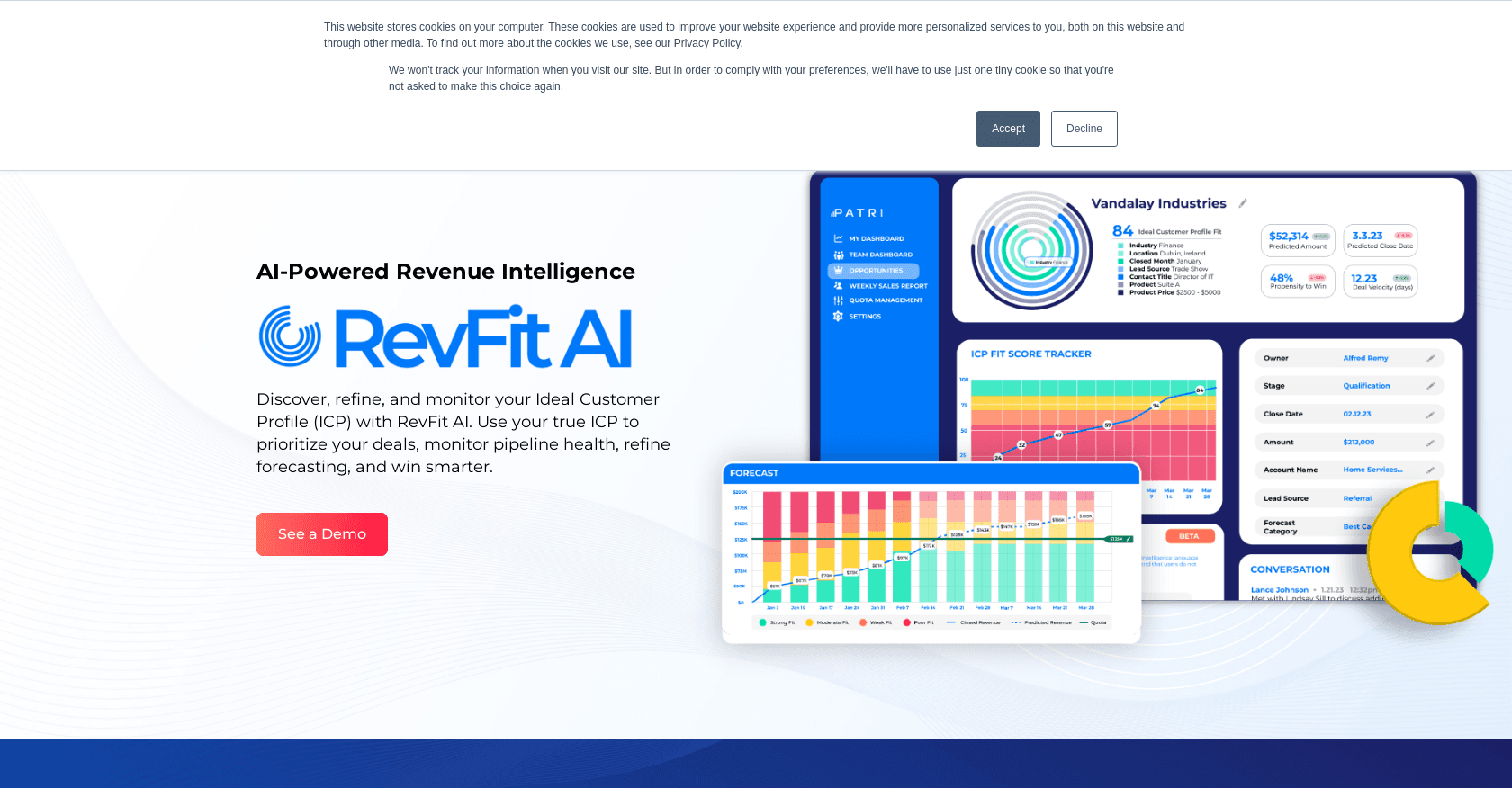Click ICP FIT SCORE TRACKER heading
The width and height of the screenshot is (1512, 788).
point(1031,354)
